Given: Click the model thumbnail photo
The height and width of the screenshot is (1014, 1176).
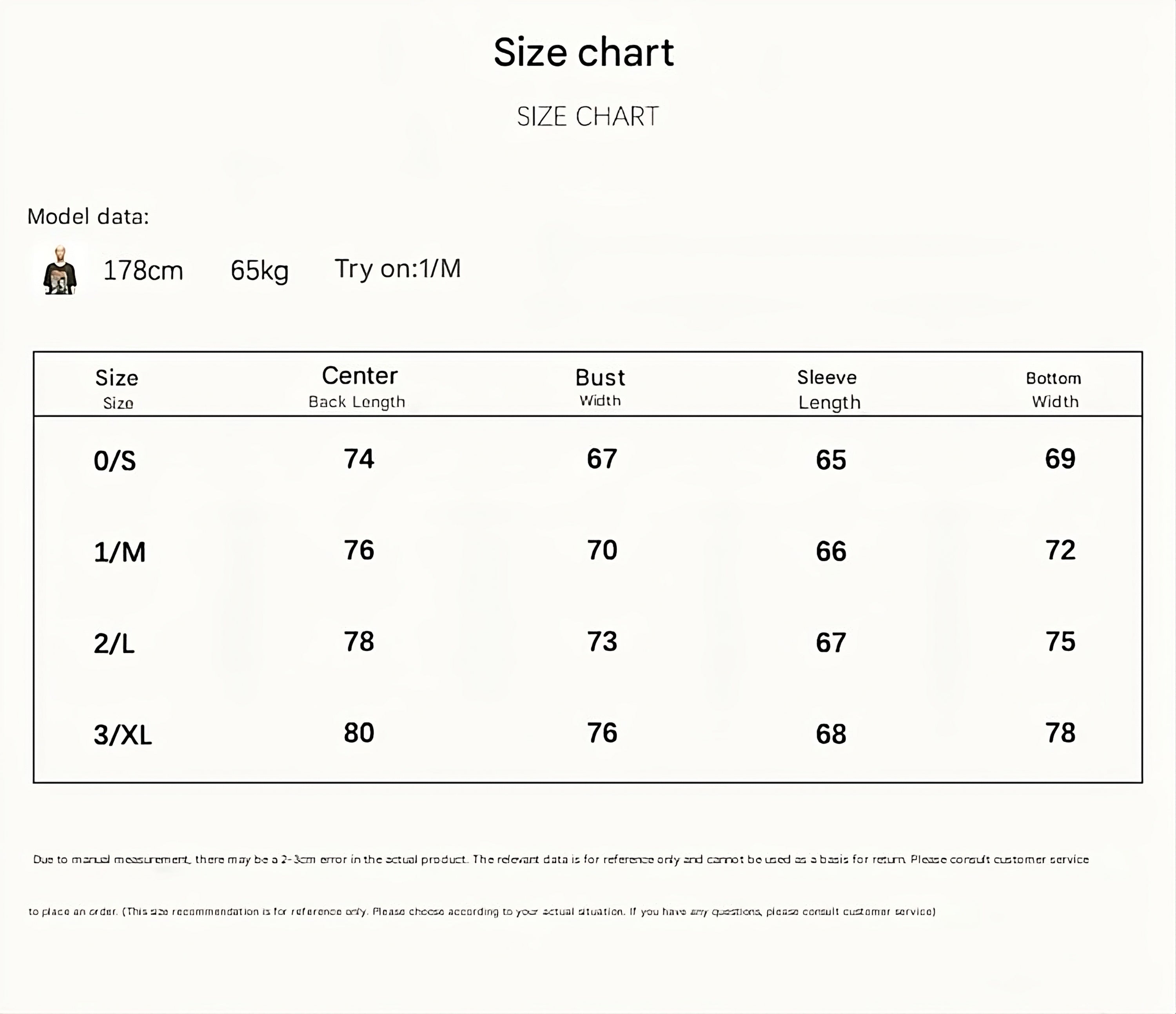Looking at the screenshot, I should coord(60,271).
